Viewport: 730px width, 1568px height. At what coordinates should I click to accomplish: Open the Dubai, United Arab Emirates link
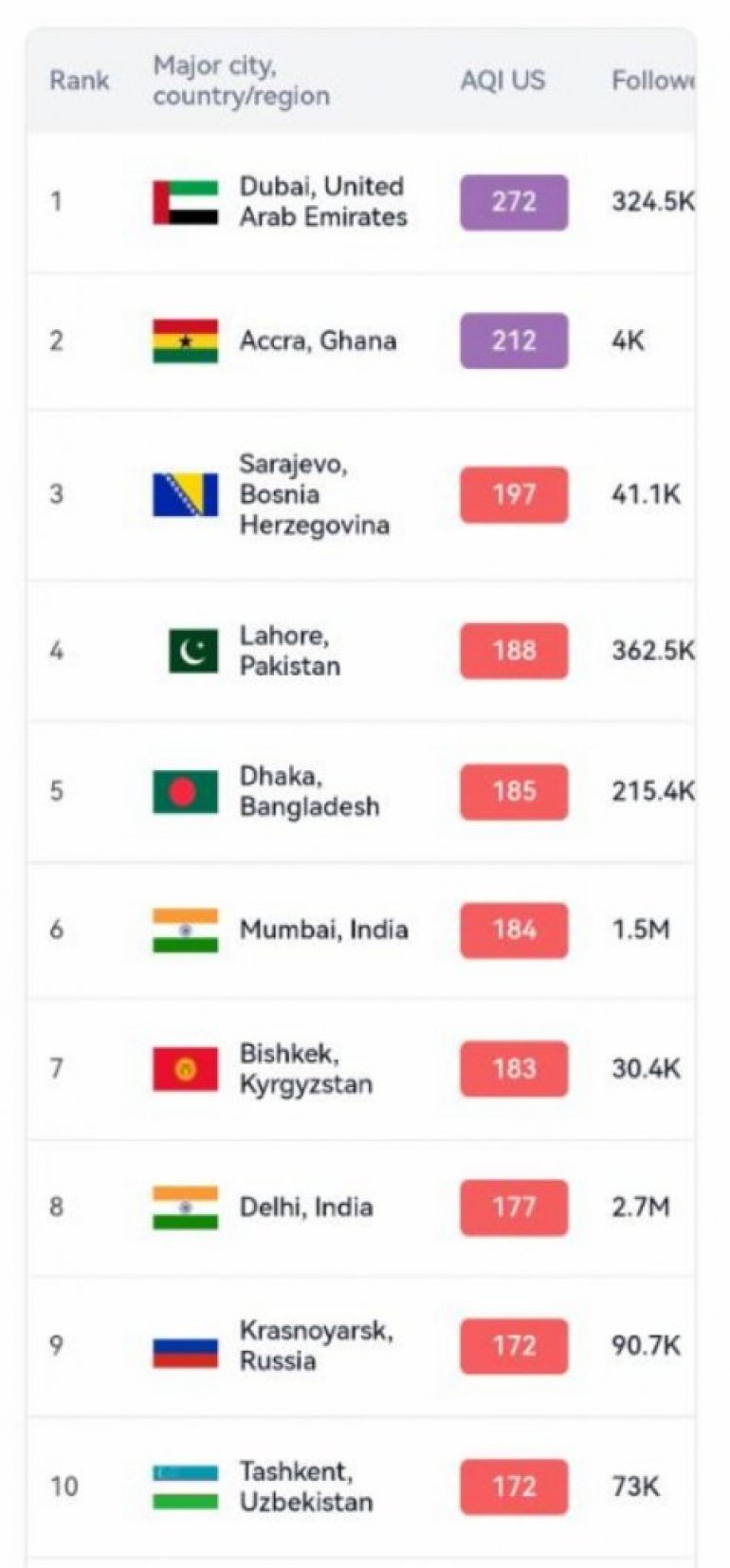coord(322,201)
